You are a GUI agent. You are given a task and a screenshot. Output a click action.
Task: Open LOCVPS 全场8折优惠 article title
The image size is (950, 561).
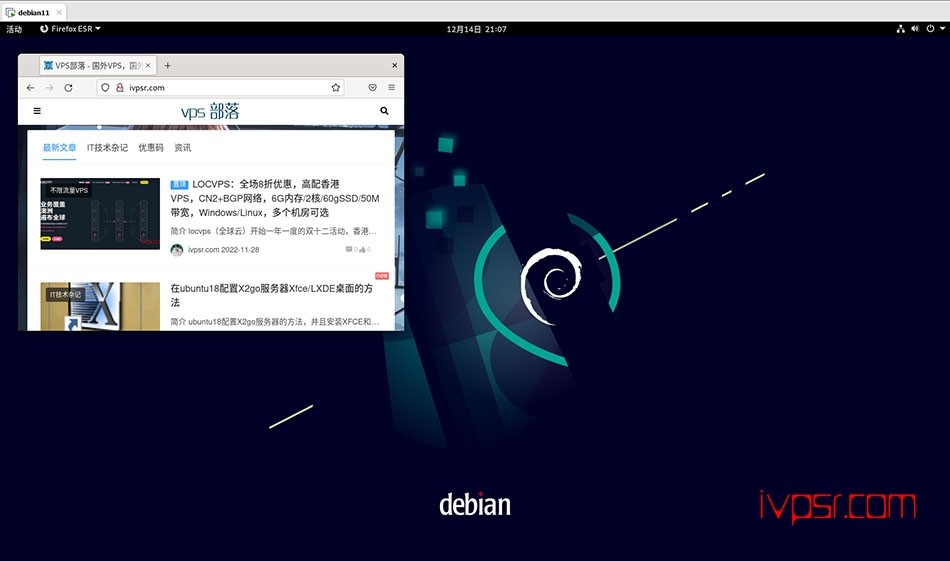[x=274, y=198]
